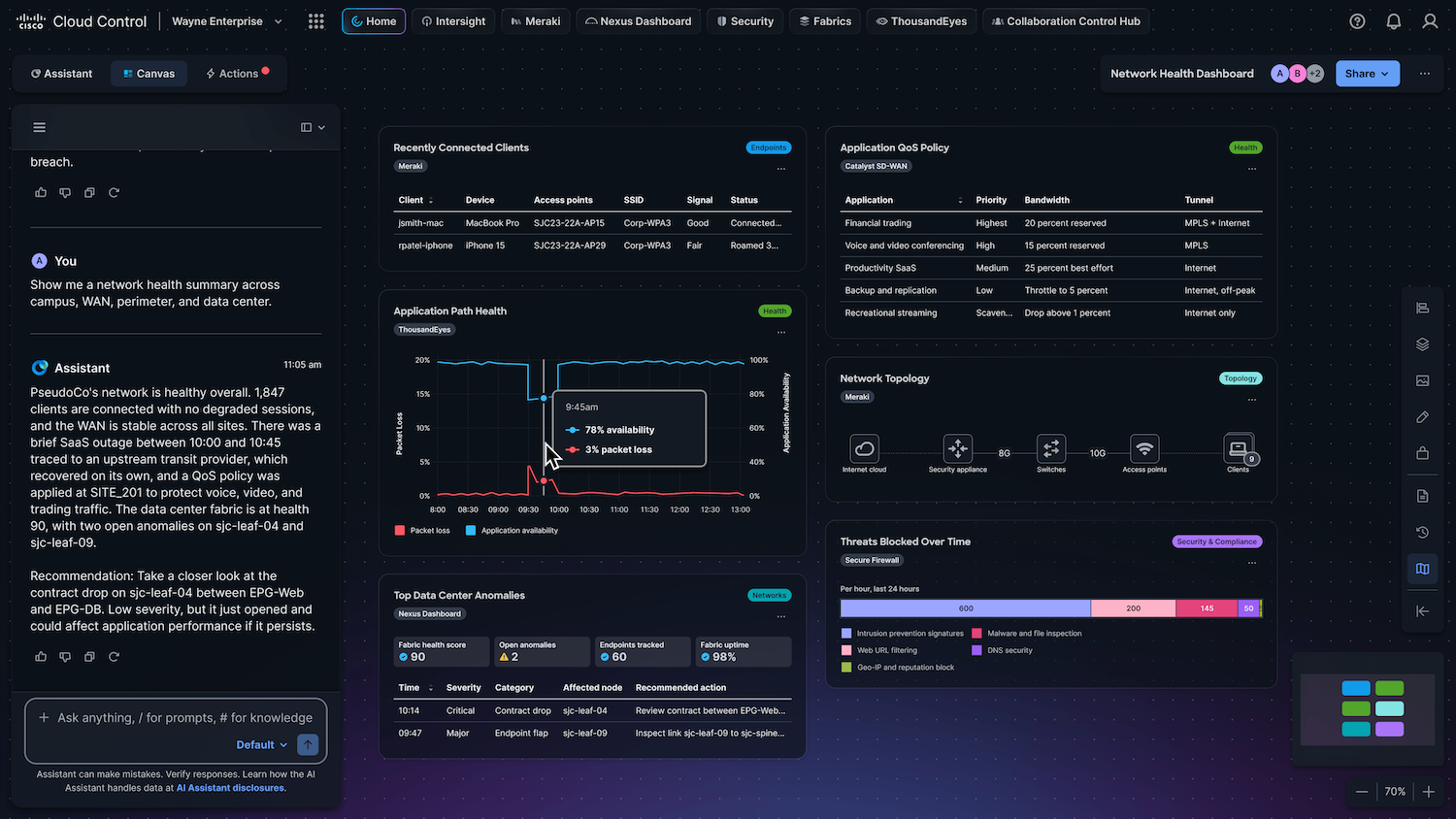This screenshot has width=1456, height=819.
Task: Open the Nexus Dashboard tab
Action: click(639, 21)
